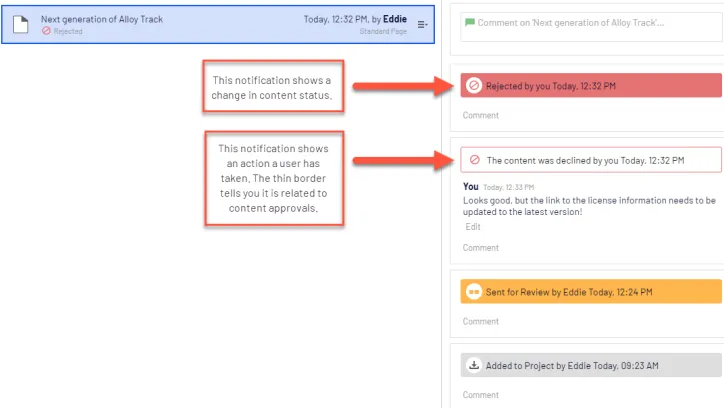The image size is (724, 408).
Task: Click Edit under your comment
Action: [x=473, y=227]
